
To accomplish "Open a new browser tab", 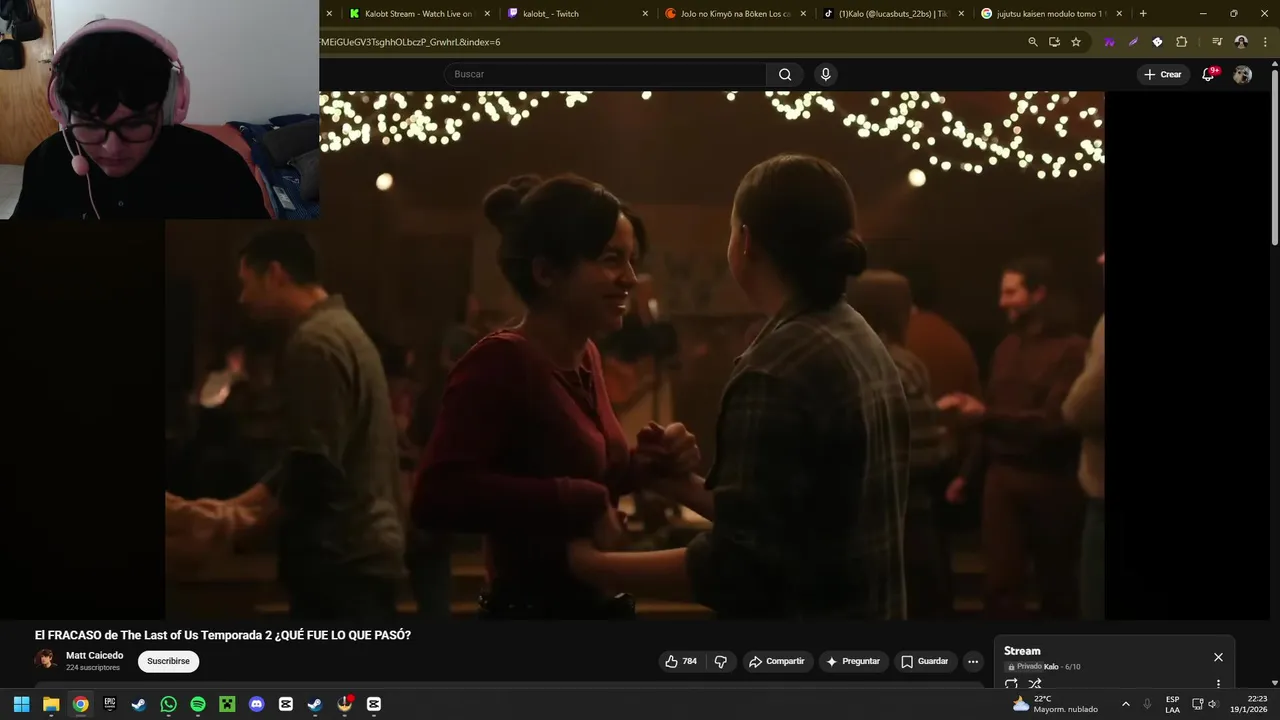I will pyautogui.click(x=1143, y=14).
